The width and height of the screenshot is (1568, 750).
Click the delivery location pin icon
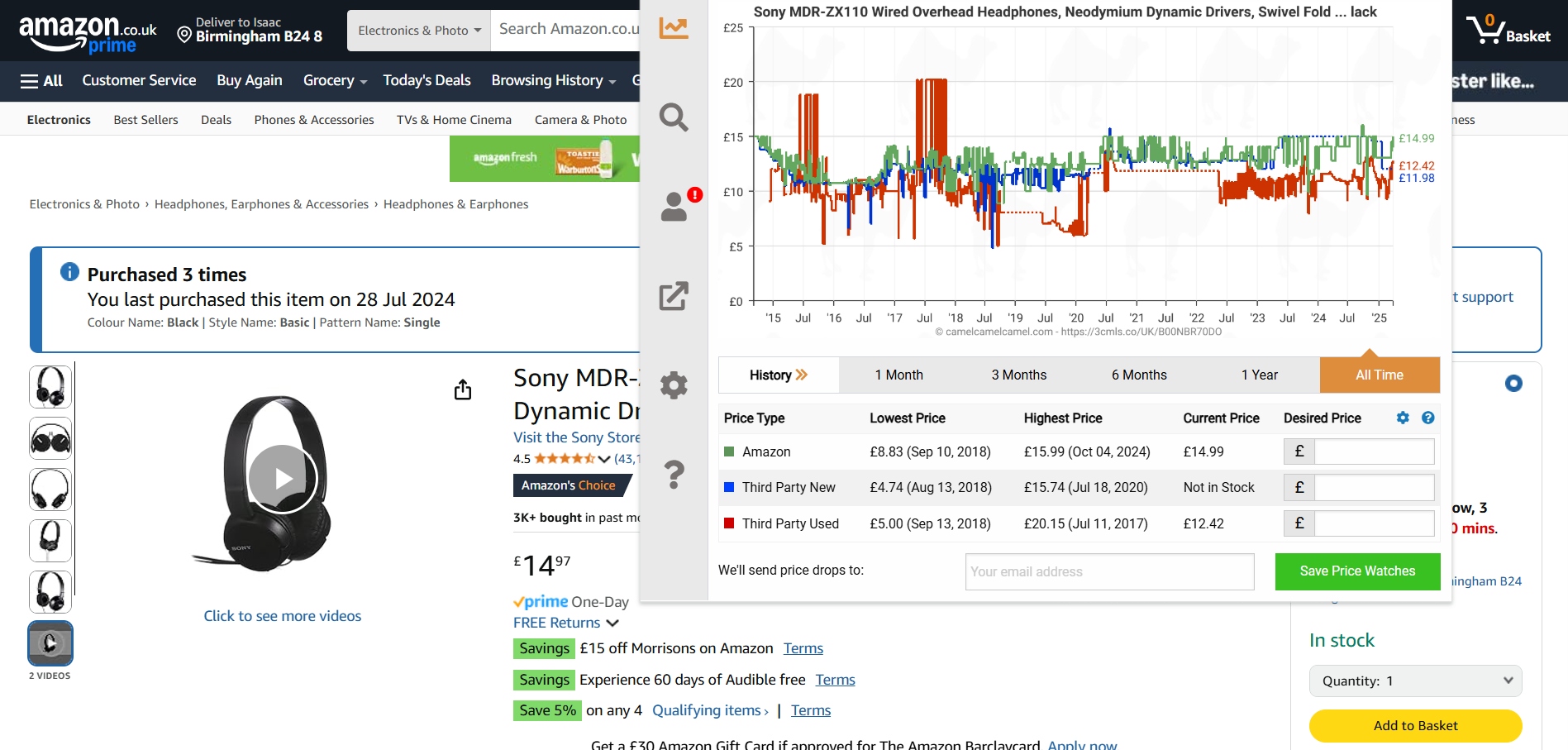tap(184, 35)
